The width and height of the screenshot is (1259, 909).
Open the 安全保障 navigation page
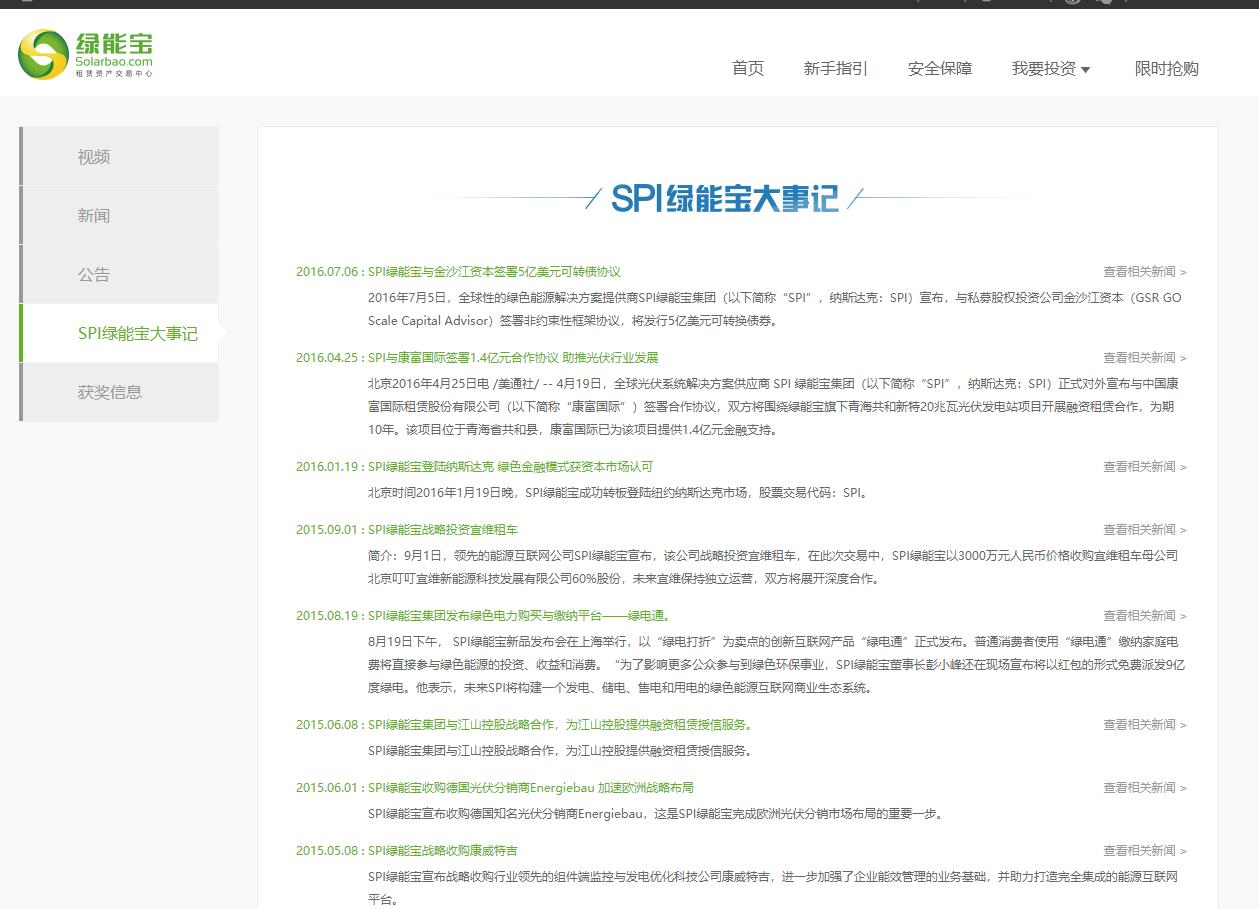coord(940,69)
